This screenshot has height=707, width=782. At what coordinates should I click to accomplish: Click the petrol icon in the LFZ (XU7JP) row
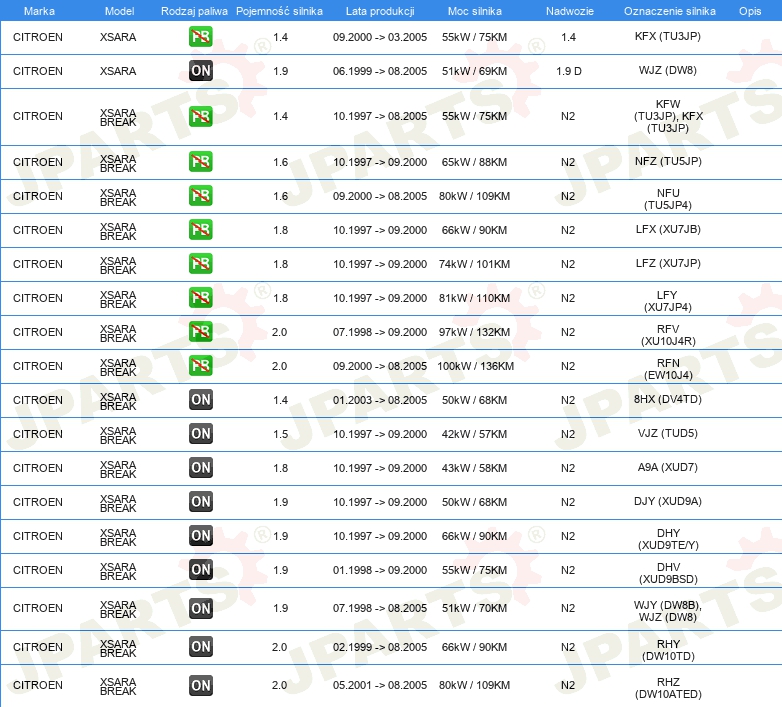click(200, 263)
